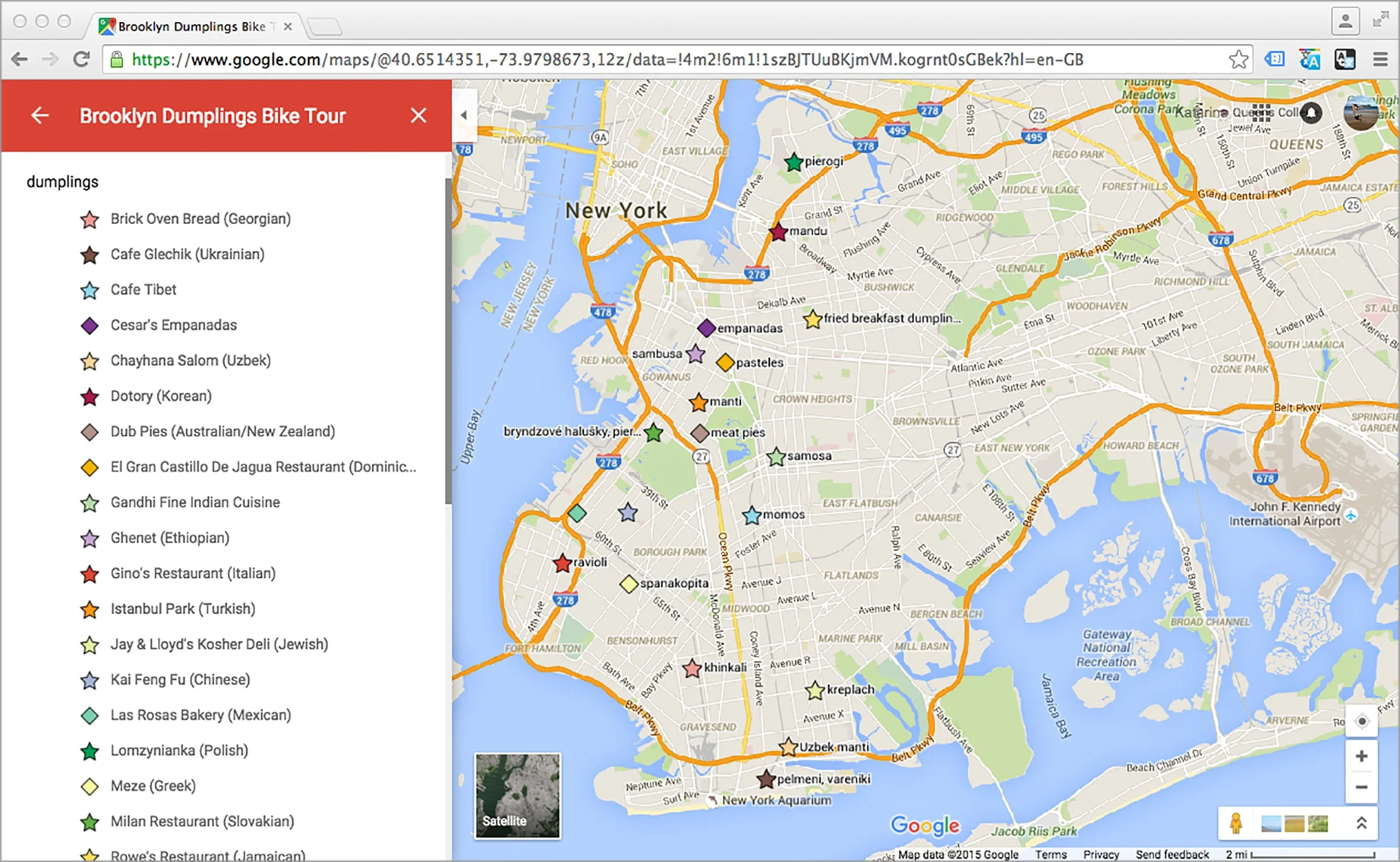Click the samosa star marker
The width and height of the screenshot is (1400, 862).
[776, 456]
